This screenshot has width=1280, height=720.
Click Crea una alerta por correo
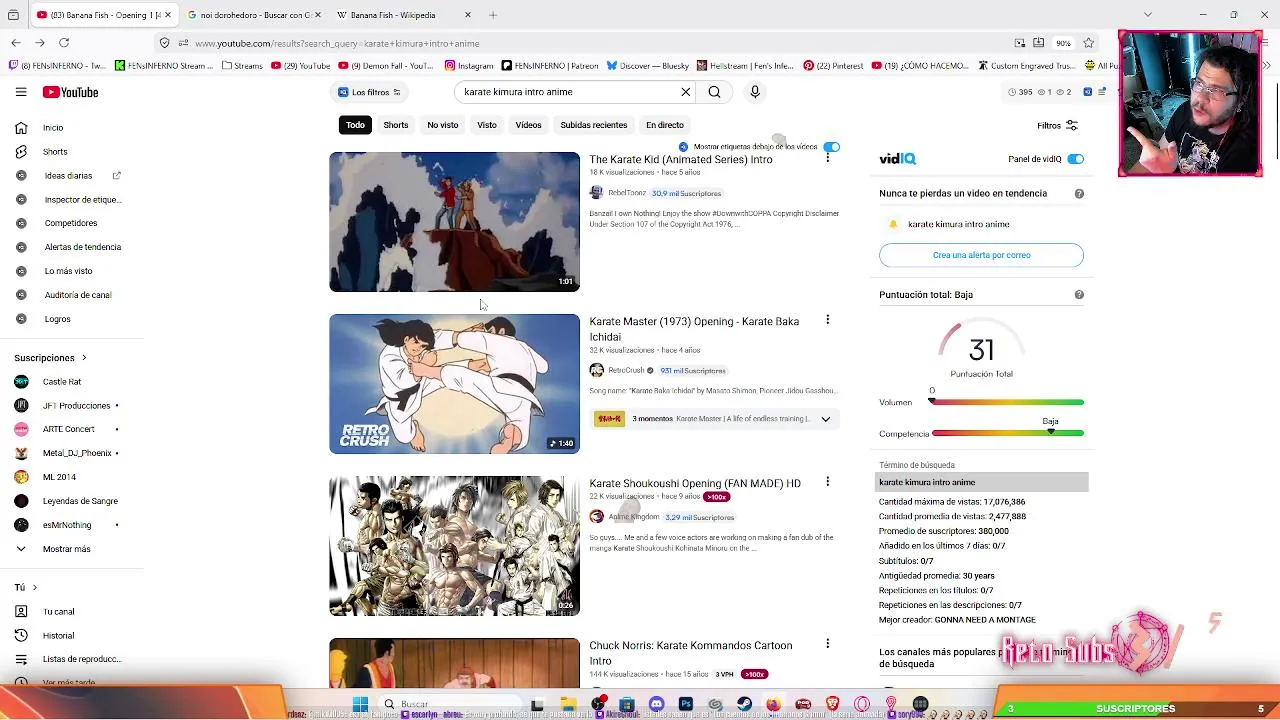981,255
